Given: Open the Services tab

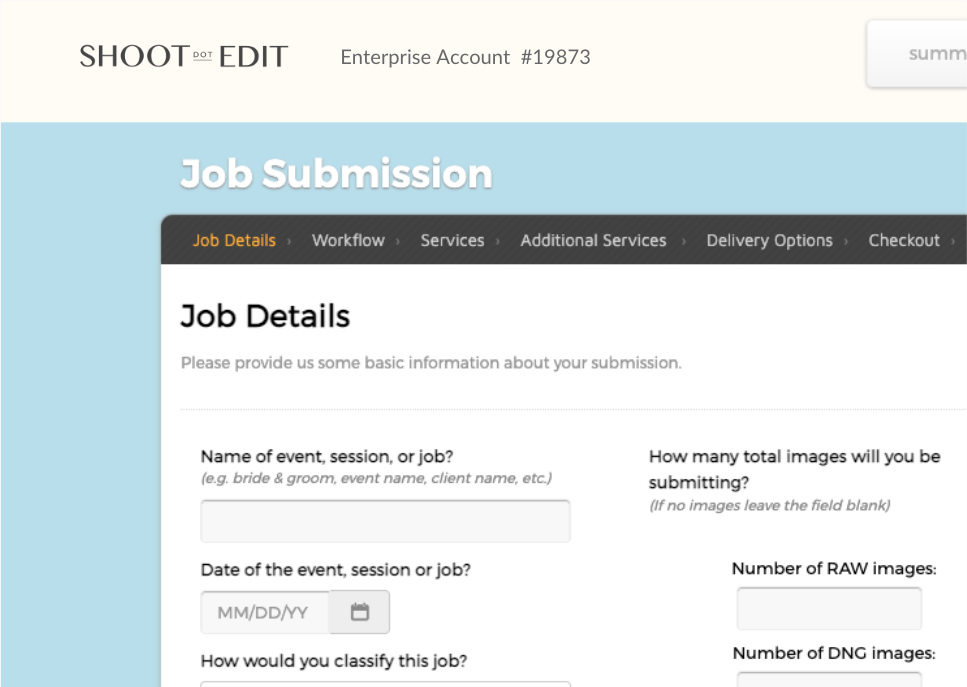Looking at the screenshot, I should click(x=452, y=240).
